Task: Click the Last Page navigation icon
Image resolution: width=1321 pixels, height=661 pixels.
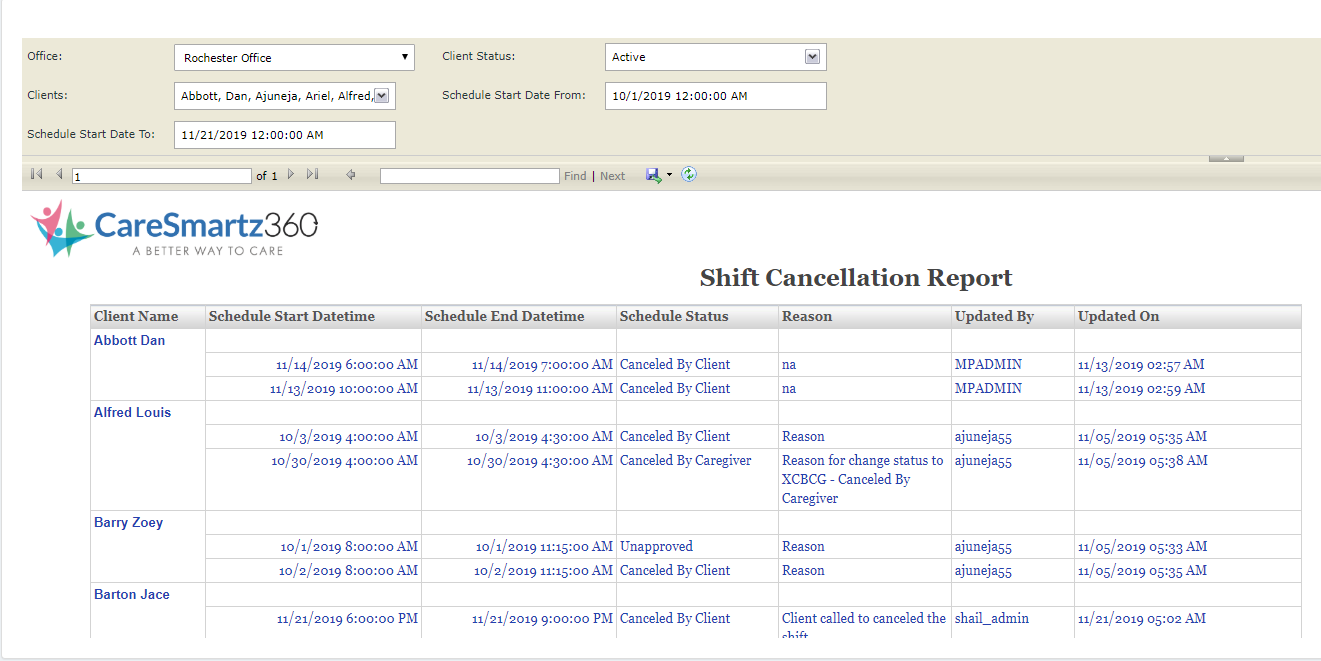Action: tap(311, 174)
